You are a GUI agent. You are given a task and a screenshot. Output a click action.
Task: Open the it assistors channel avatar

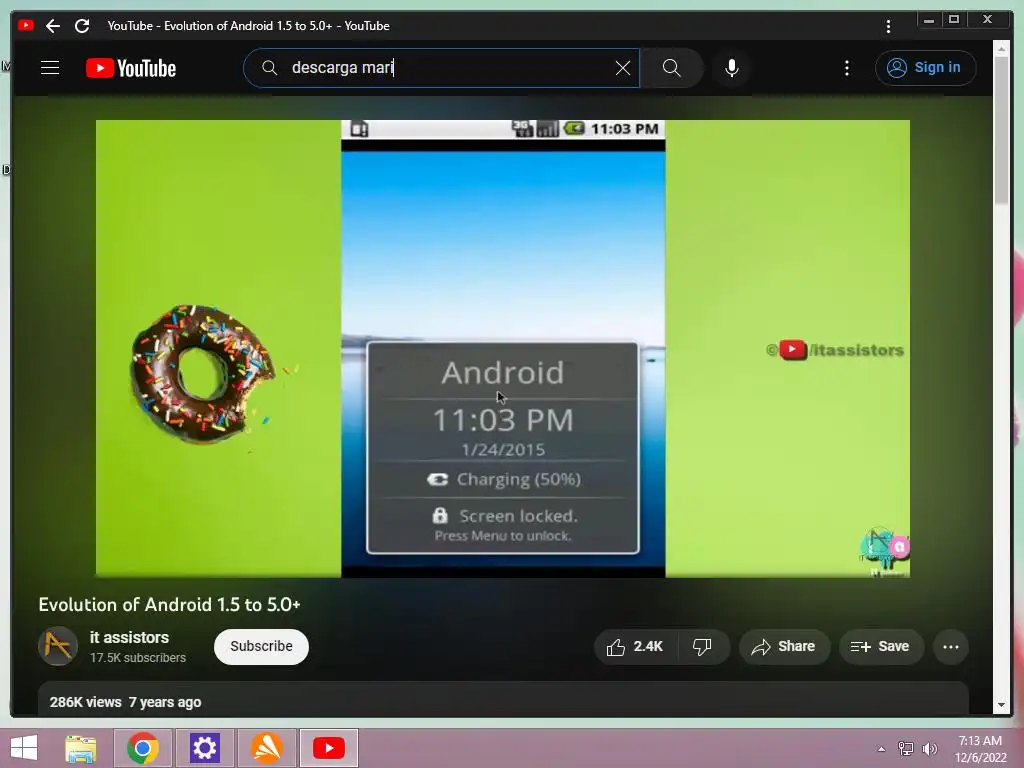point(58,646)
